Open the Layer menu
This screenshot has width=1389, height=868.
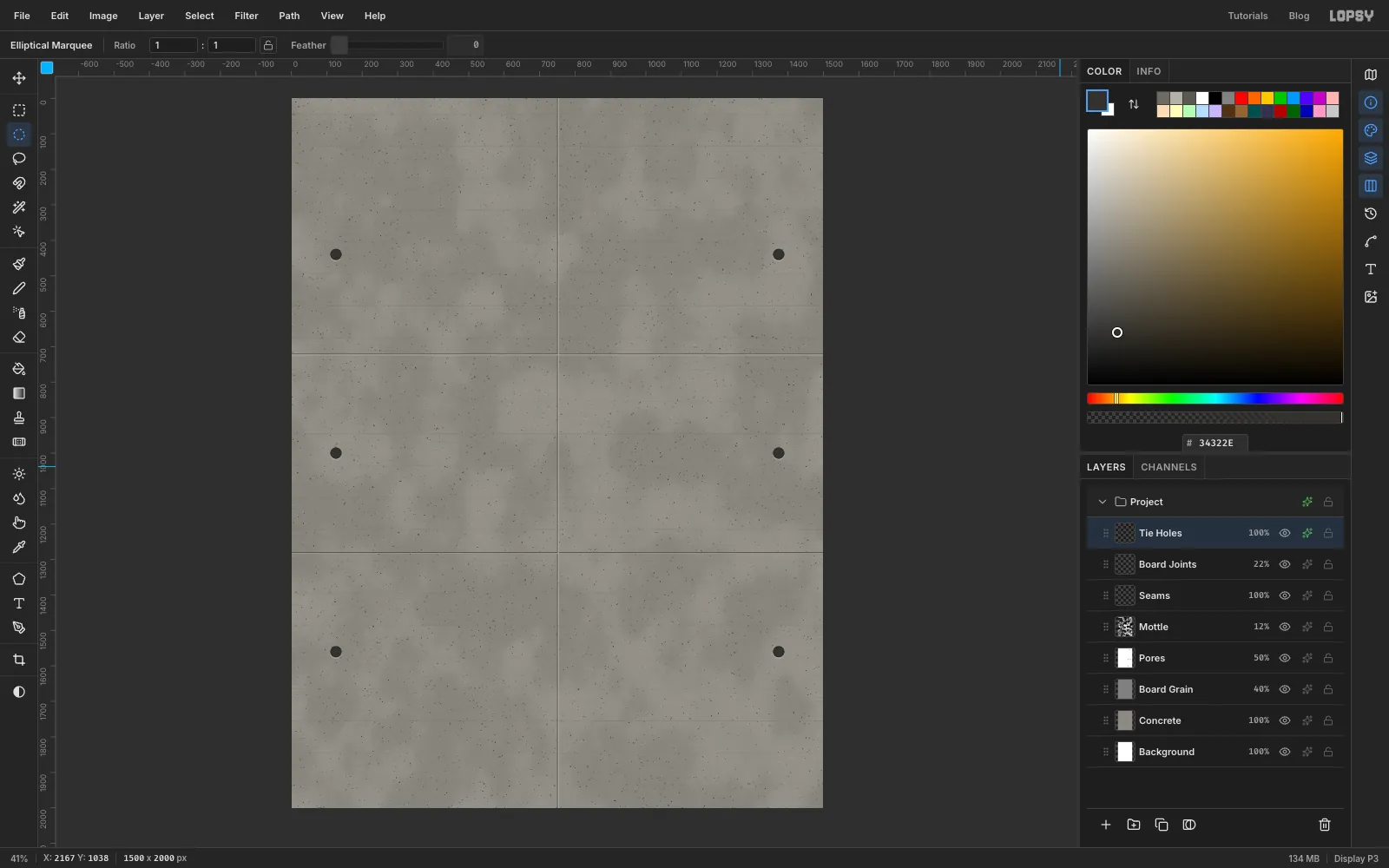tap(151, 16)
